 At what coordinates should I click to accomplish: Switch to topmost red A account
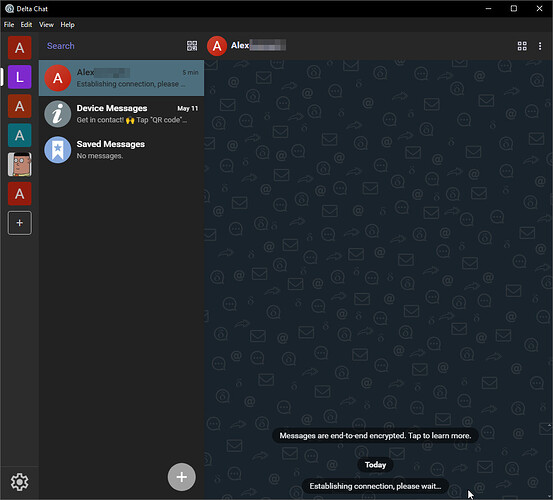[x=20, y=48]
